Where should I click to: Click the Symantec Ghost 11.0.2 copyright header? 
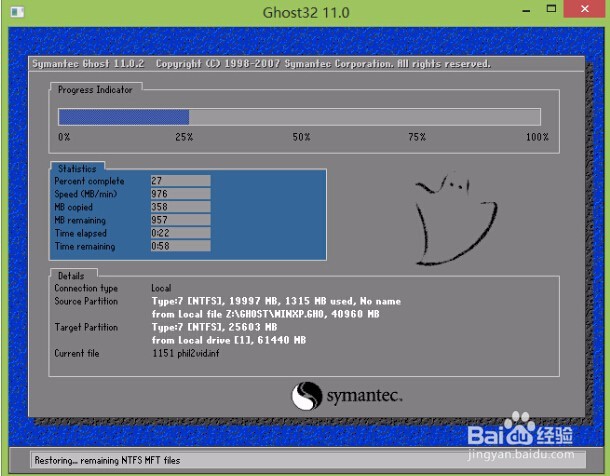point(261,64)
